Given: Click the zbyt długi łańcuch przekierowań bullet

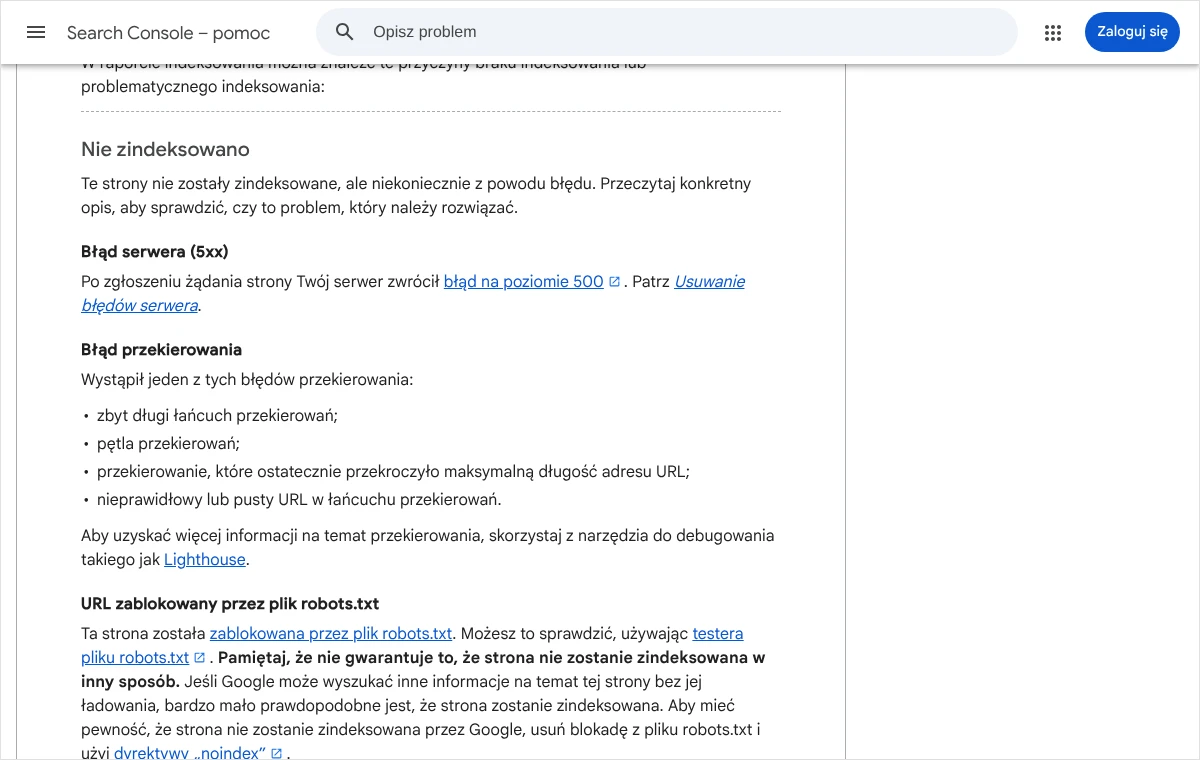Looking at the screenshot, I should [217, 416].
